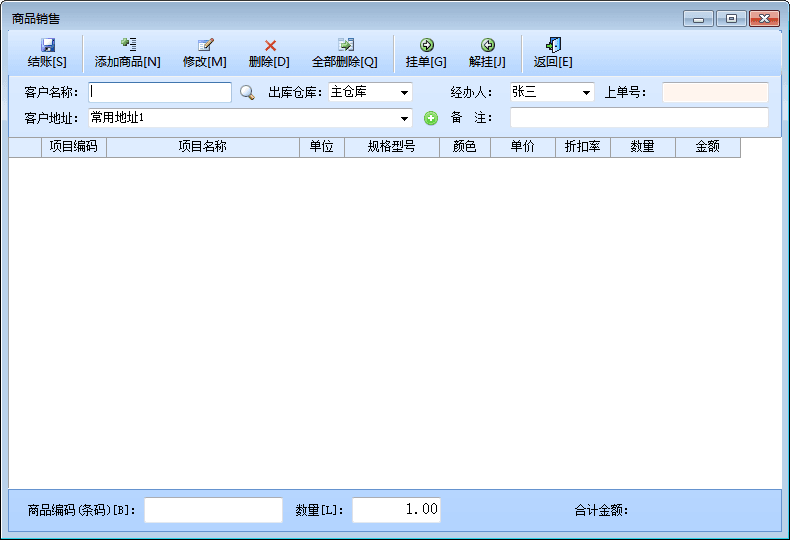This screenshot has width=790, height=540.
Task: Click the 商品编码(条码) barcode input field
Action: point(213,510)
